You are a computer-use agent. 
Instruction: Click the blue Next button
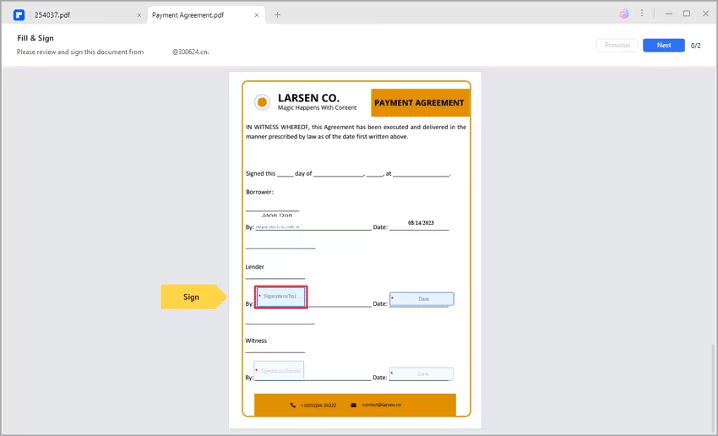pos(664,45)
